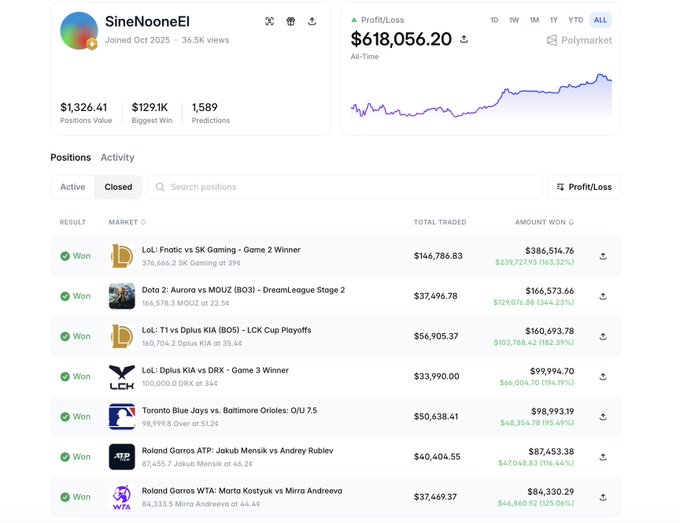Image resolution: width=680 pixels, height=523 pixels.
Task: Click the ATP logo in the Mensik row
Action: tap(122, 457)
